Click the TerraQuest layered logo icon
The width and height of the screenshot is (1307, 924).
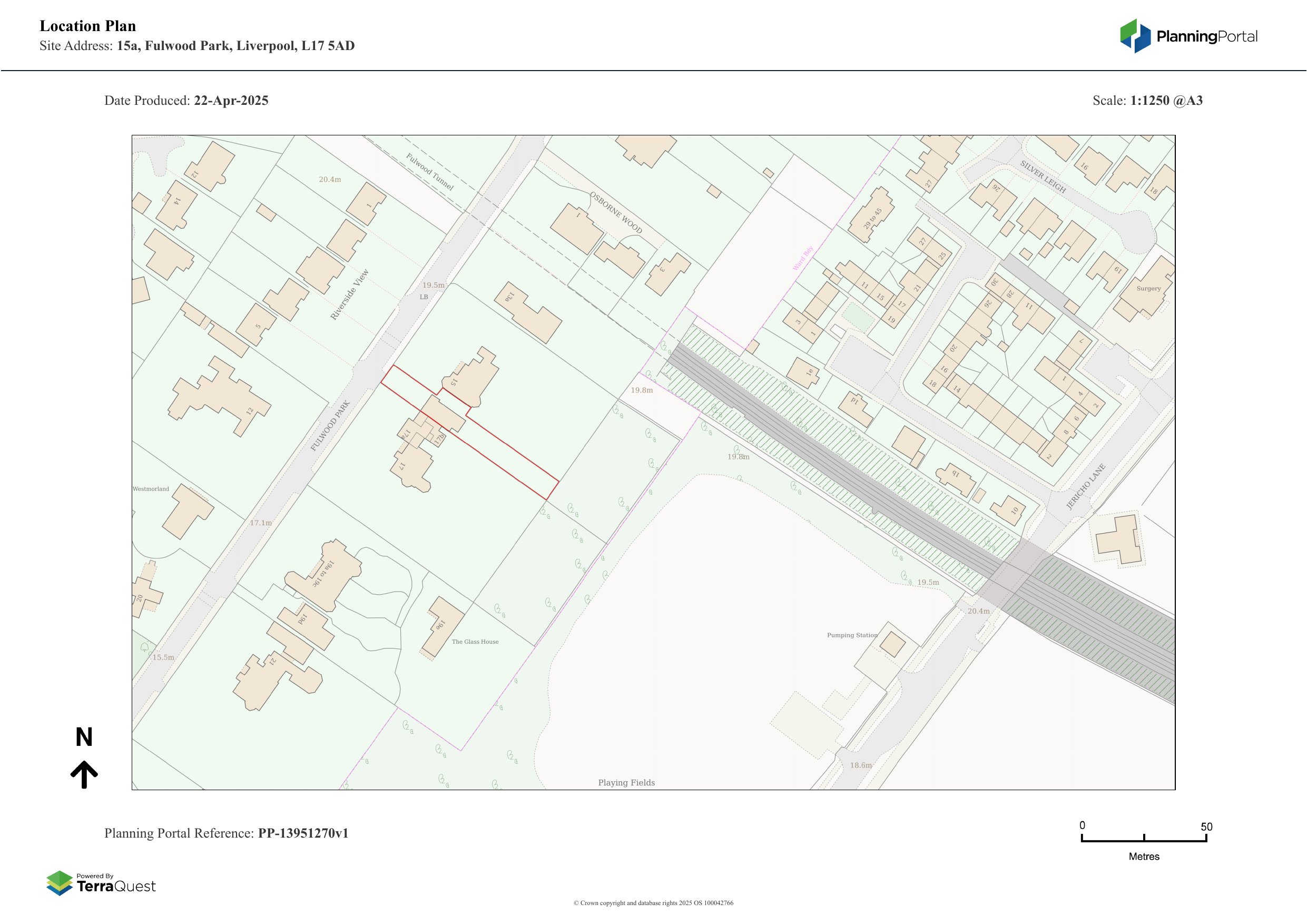pyautogui.click(x=59, y=882)
